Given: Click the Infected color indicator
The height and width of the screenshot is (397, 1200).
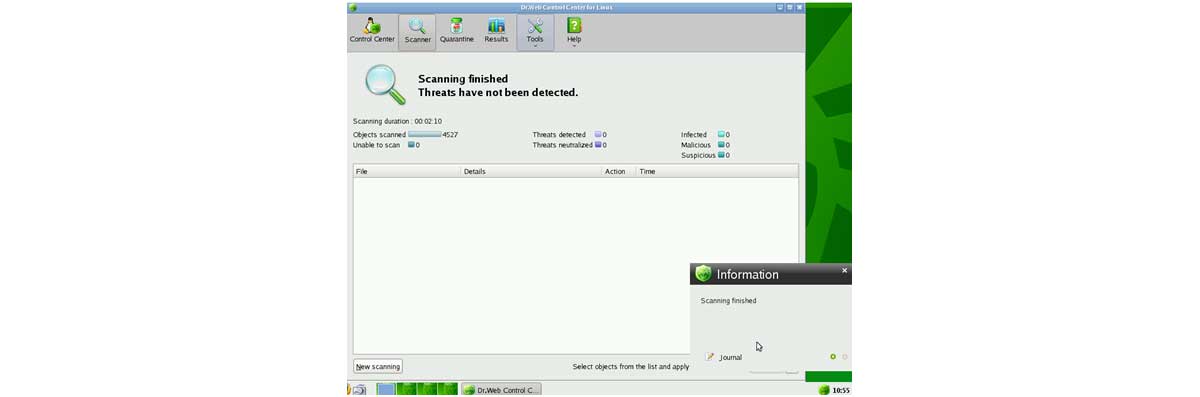Looking at the screenshot, I should click(x=721, y=134).
